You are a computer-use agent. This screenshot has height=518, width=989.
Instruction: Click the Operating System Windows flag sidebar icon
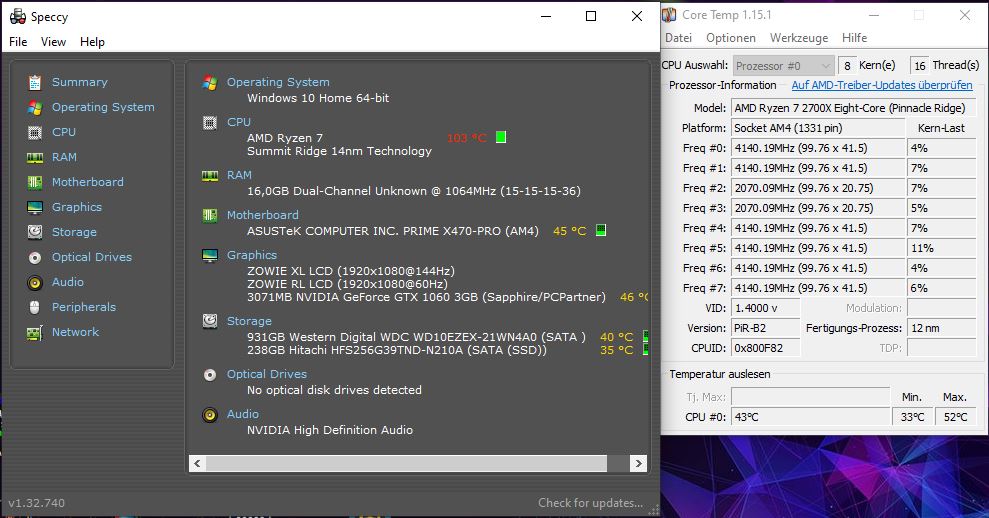tap(35, 108)
